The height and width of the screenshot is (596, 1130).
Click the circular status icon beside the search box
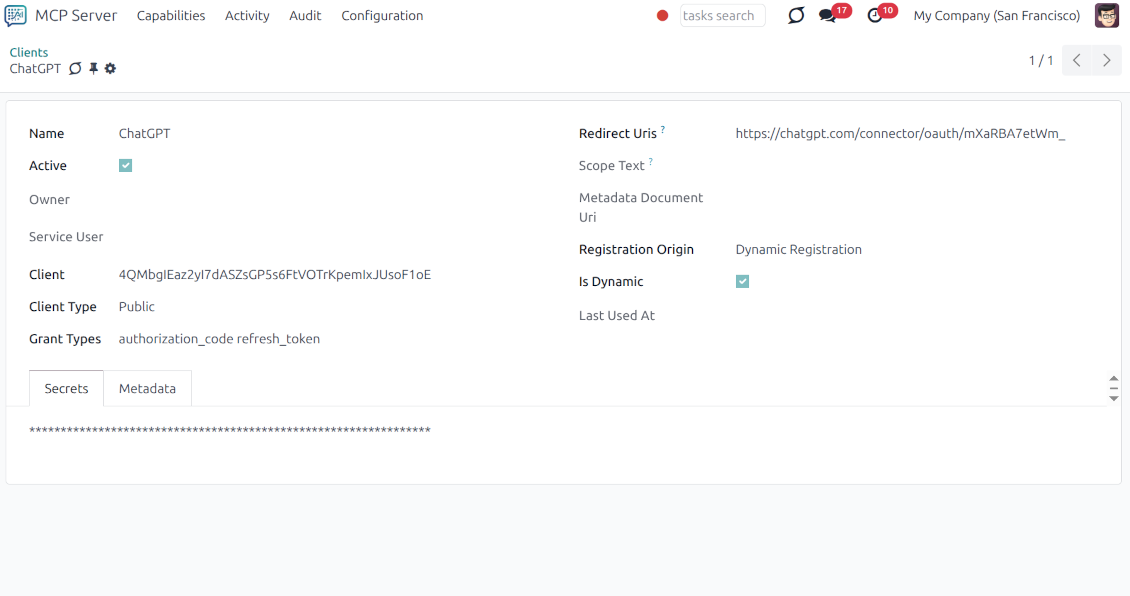[x=795, y=15]
